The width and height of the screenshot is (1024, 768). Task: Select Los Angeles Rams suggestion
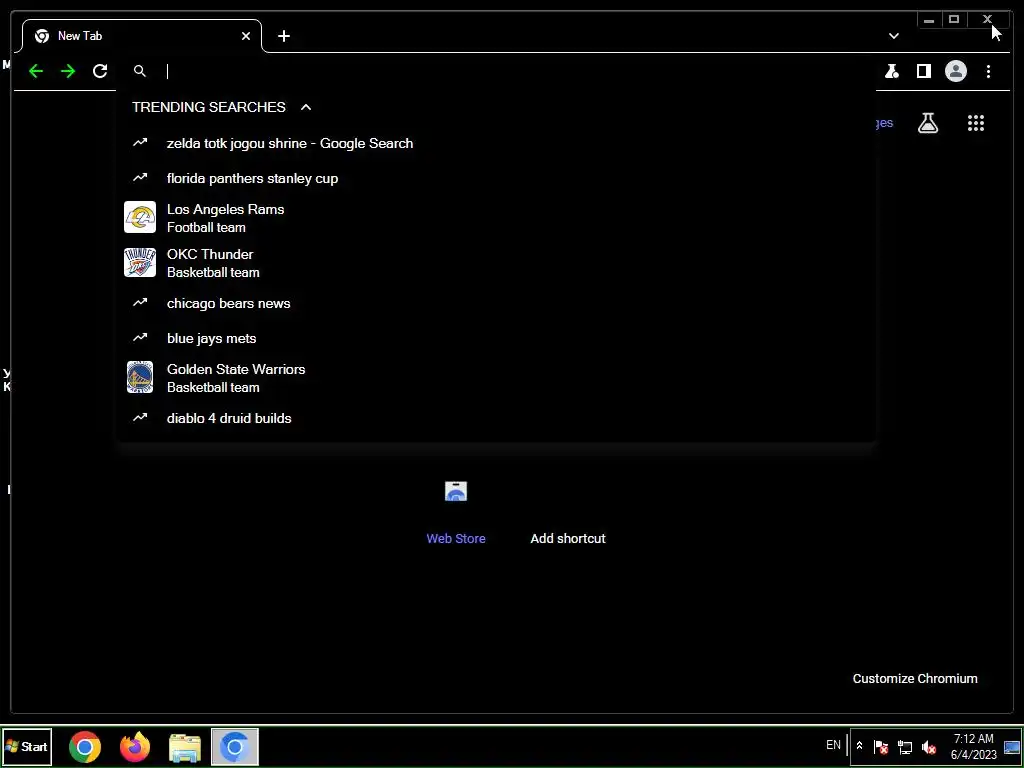[x=496, y=218]
